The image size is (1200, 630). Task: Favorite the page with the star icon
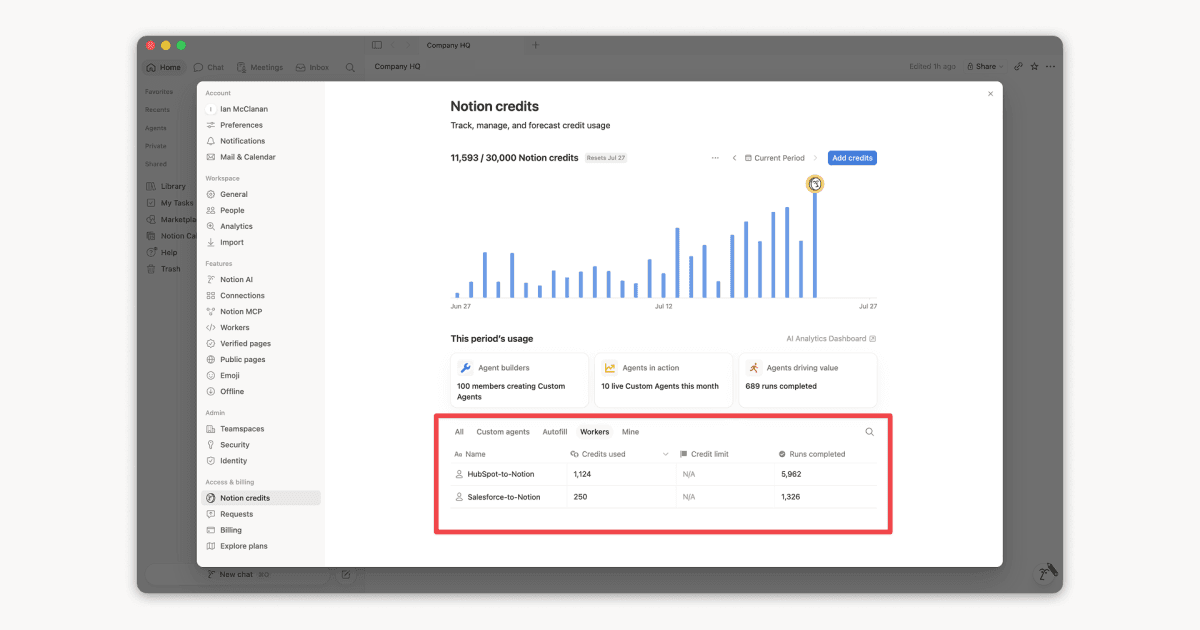(1034, 66)
